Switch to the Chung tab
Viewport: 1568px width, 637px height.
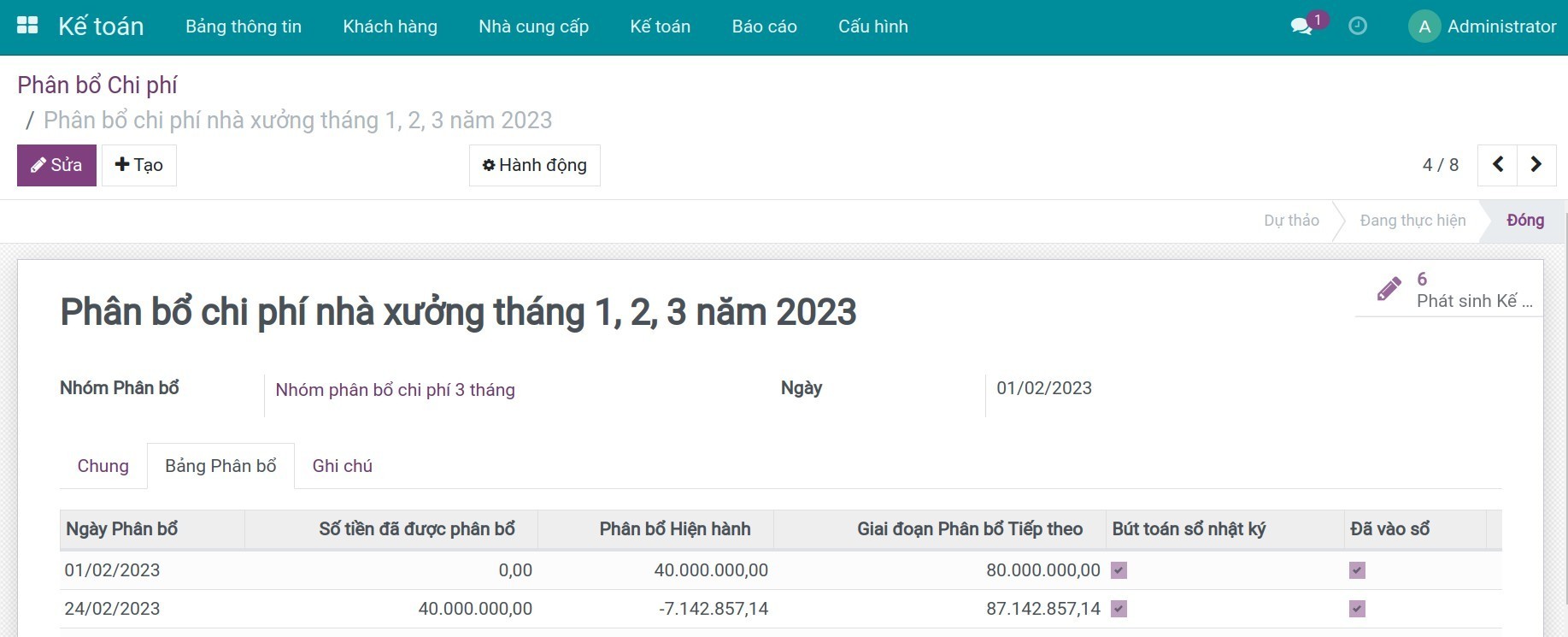(x=103, y=466)
